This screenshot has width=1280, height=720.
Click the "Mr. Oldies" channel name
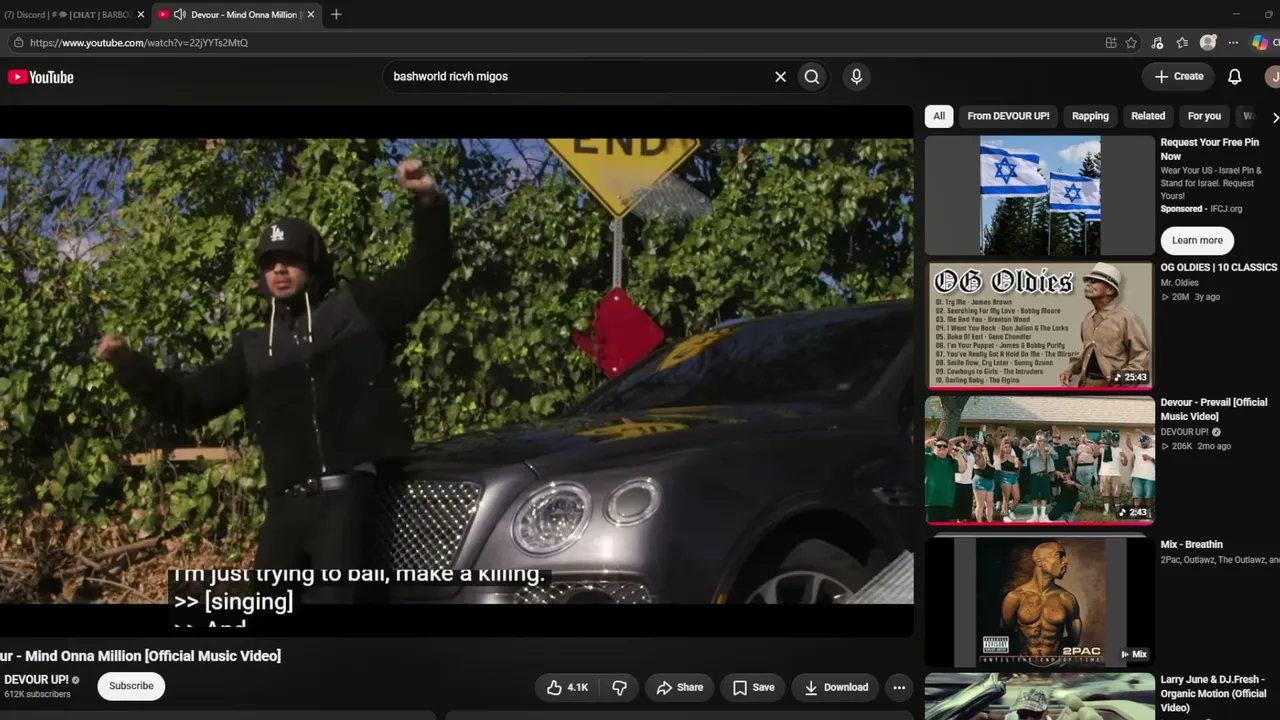(1180, 283)
